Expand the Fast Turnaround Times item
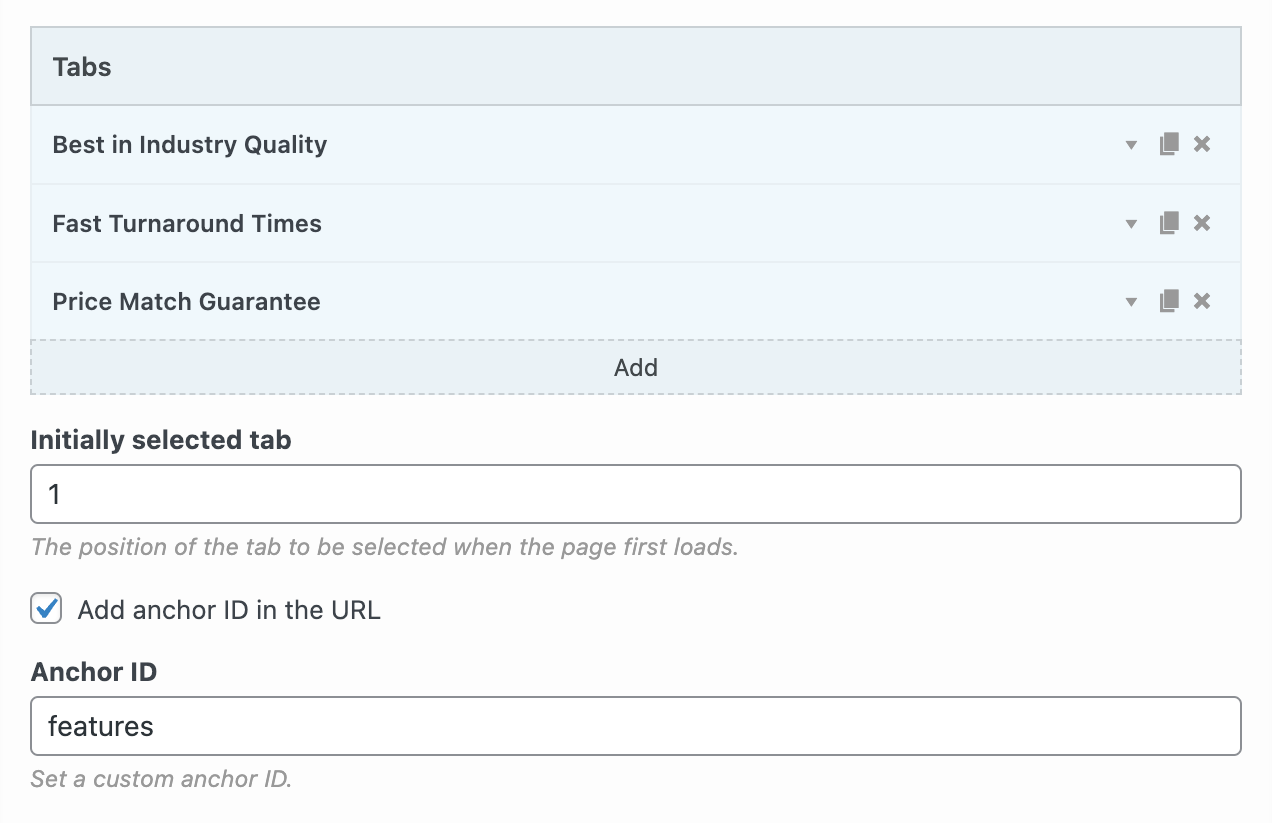Viewport: 1272px width, 823px height. [1131, 224]
